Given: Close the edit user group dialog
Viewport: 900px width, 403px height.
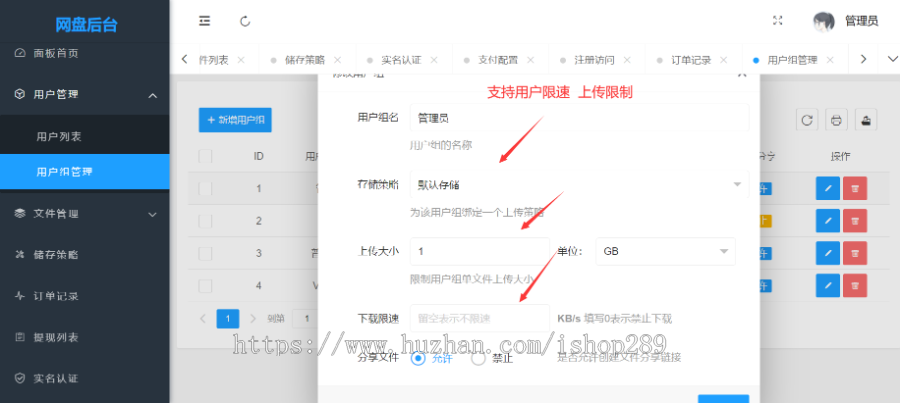Looking at the screenshot, I should pyautogui.click(x=742, y=74).
